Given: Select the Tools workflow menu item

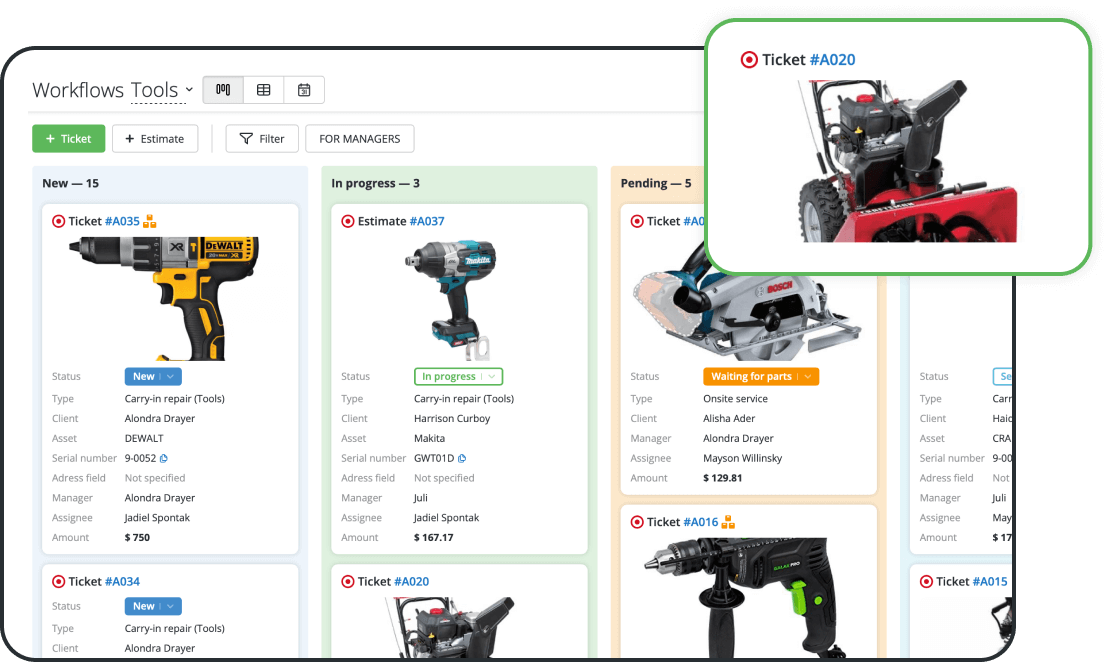Looking at the screenshot, I should tap(157, 90).
